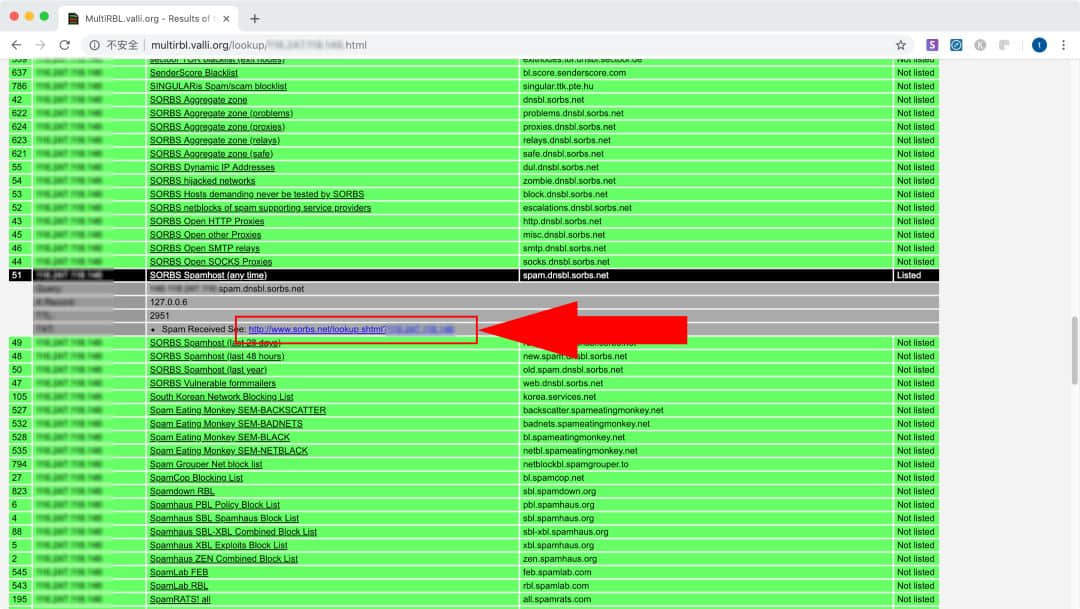Close the MultiRBL.valli.org tab
Image resolution: width=1080 pixels, height=609 pixels.
(x=226, y=19)
